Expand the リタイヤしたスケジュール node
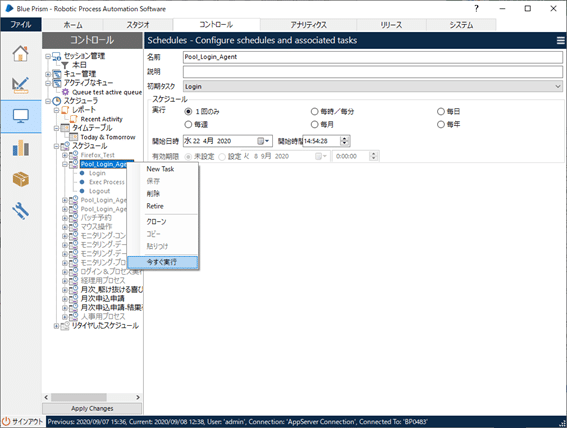The height and width of the screenshot is (428, 567). pyautogui.click(x=56, y=326)
